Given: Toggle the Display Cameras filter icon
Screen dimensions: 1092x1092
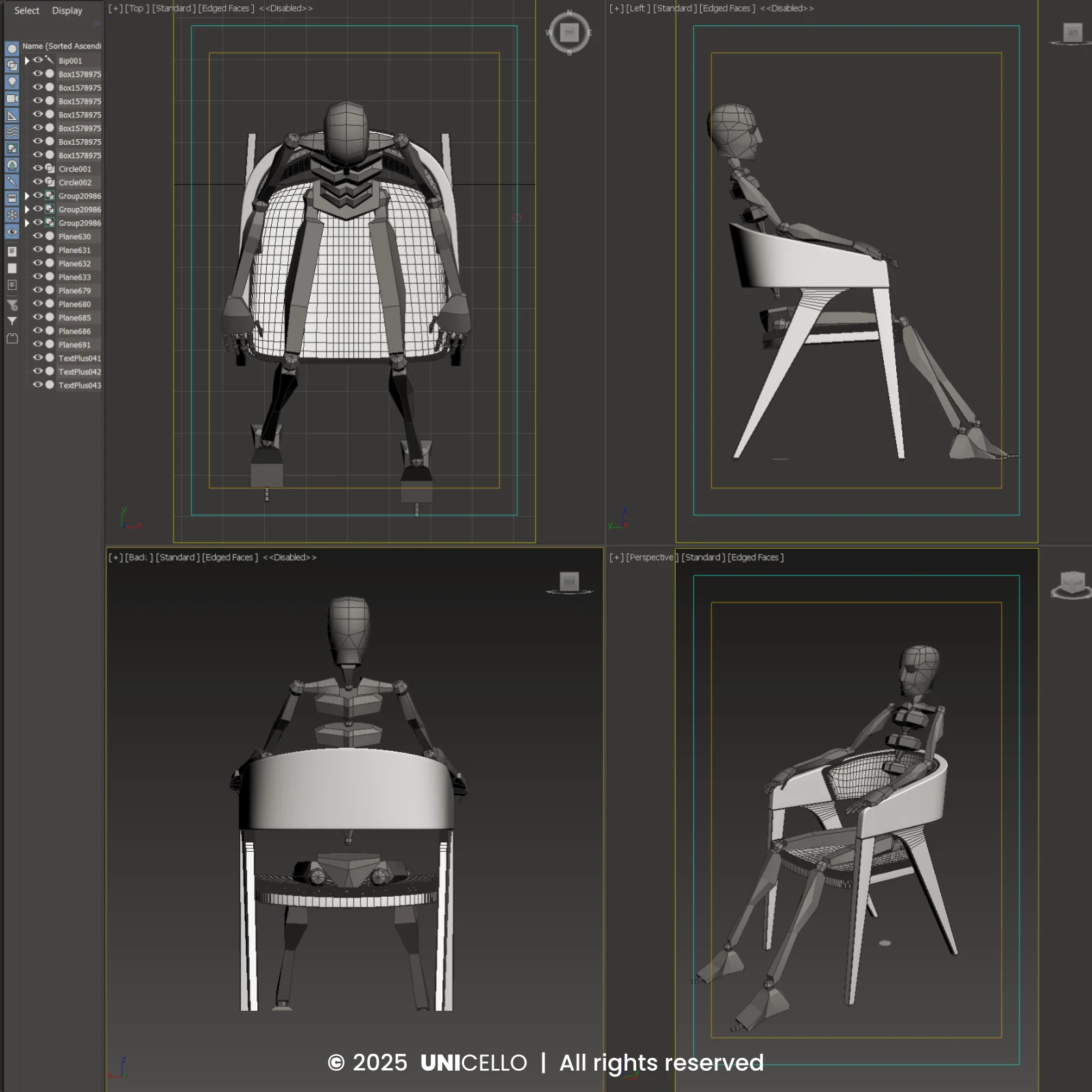Looking at the screenshot, I should pos(12,99).
